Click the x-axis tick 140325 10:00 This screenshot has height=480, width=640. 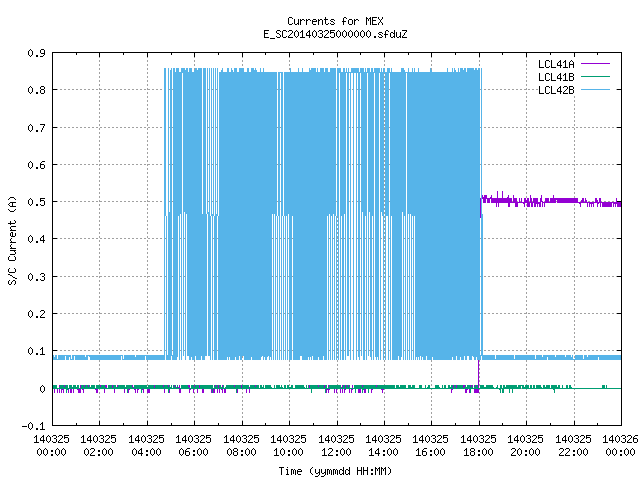[x=288, y=446]
